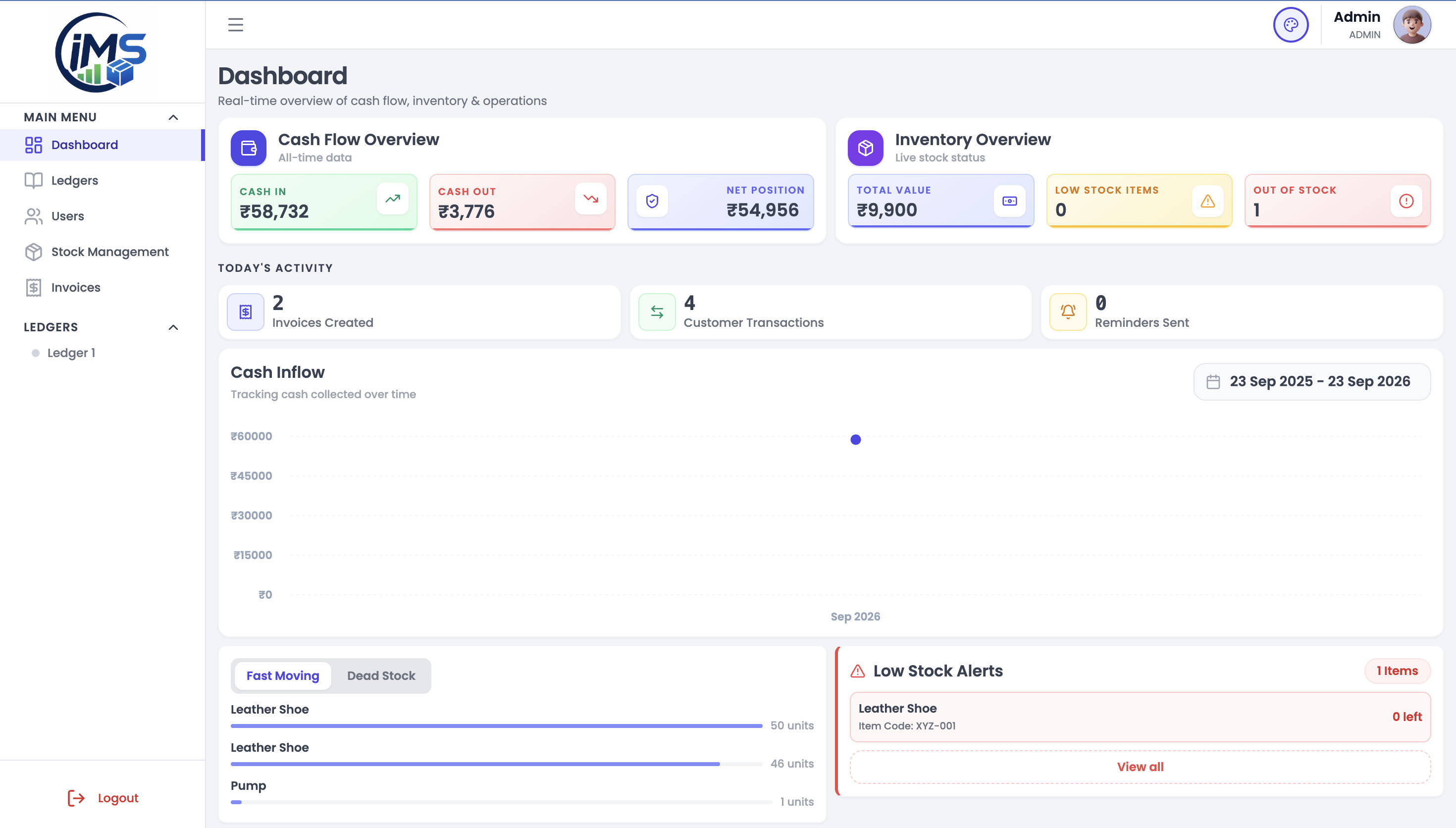This screenshot has height=828, width=1456.
Task: Click the Sep 2026 axis label
Action: [855, 617]
